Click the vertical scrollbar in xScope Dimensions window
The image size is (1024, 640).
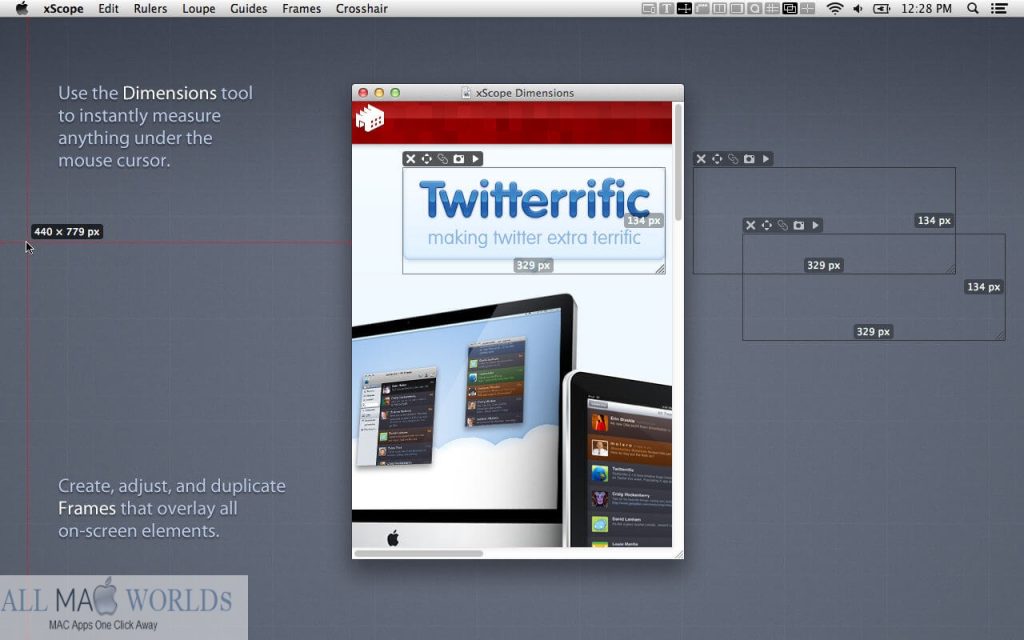(678, 162)
